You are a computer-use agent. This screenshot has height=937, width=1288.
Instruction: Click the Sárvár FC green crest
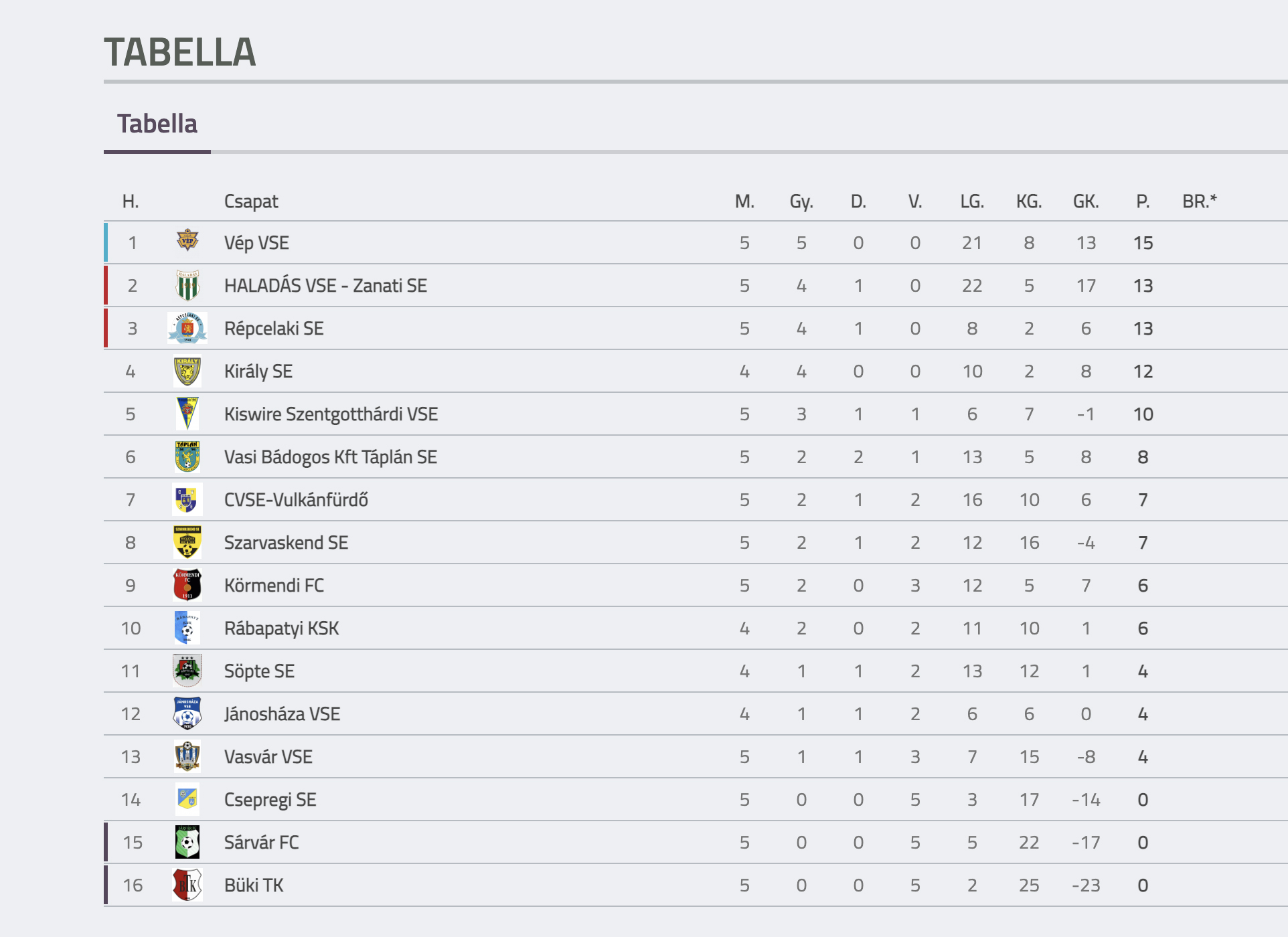coord(187,843)
